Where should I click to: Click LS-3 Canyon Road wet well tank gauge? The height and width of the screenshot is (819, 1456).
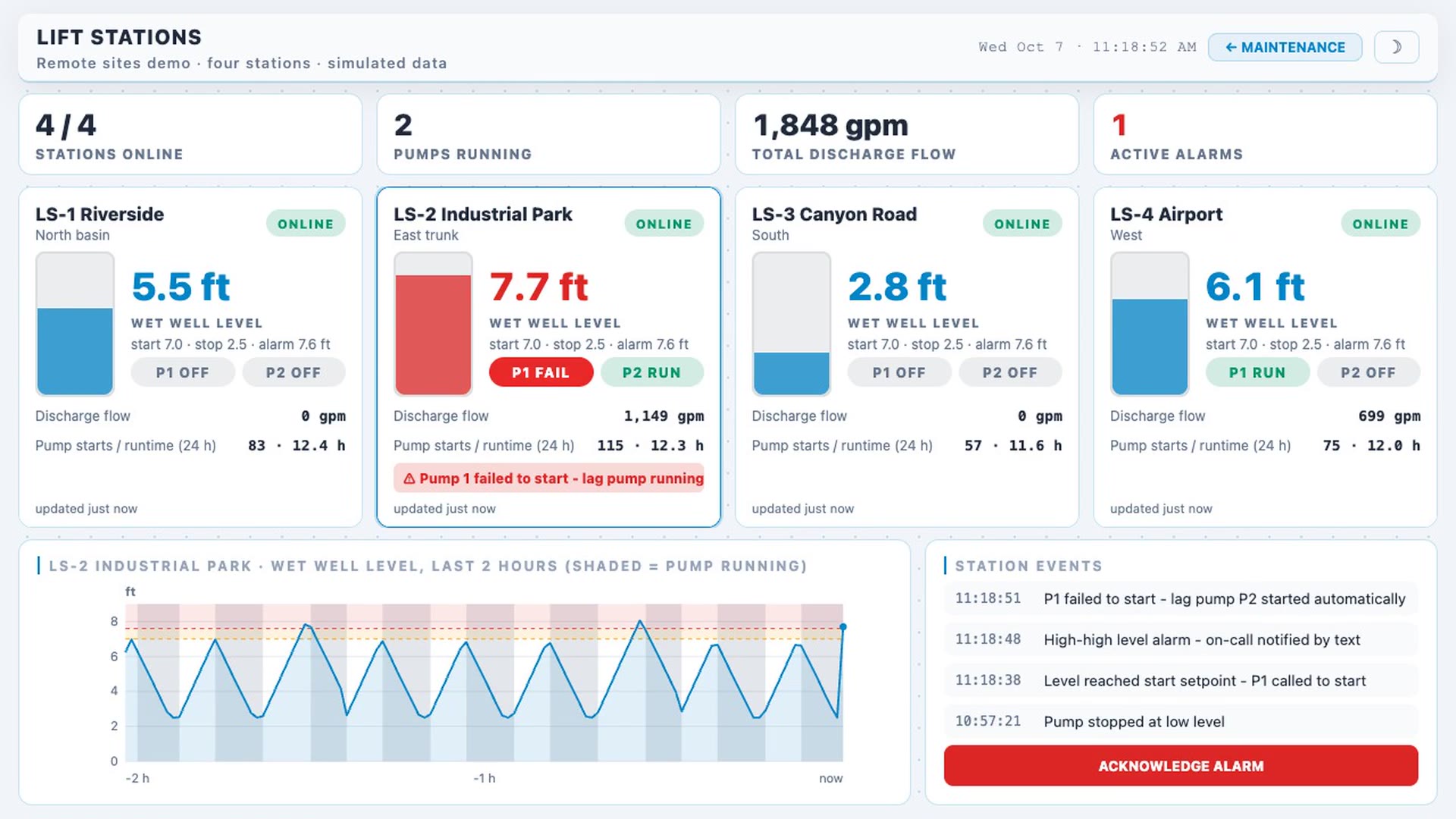click(x=792, y=324)
